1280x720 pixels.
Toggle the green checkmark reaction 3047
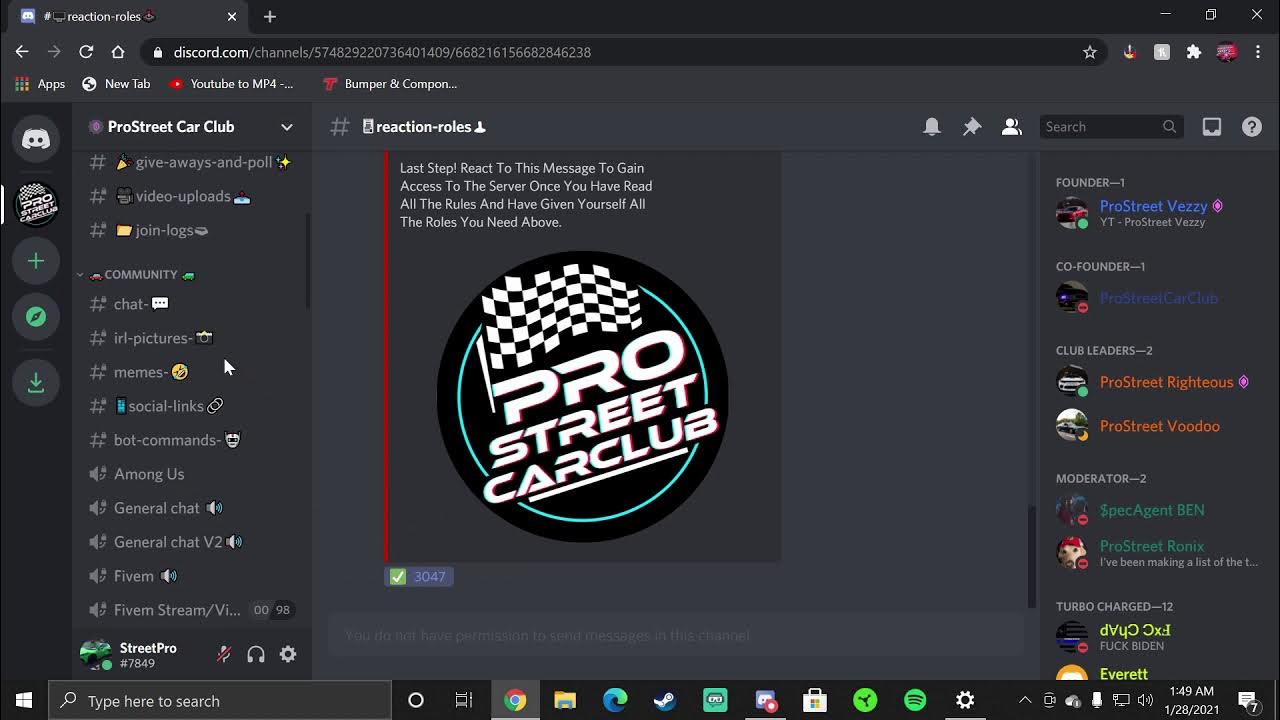point(419,576)
